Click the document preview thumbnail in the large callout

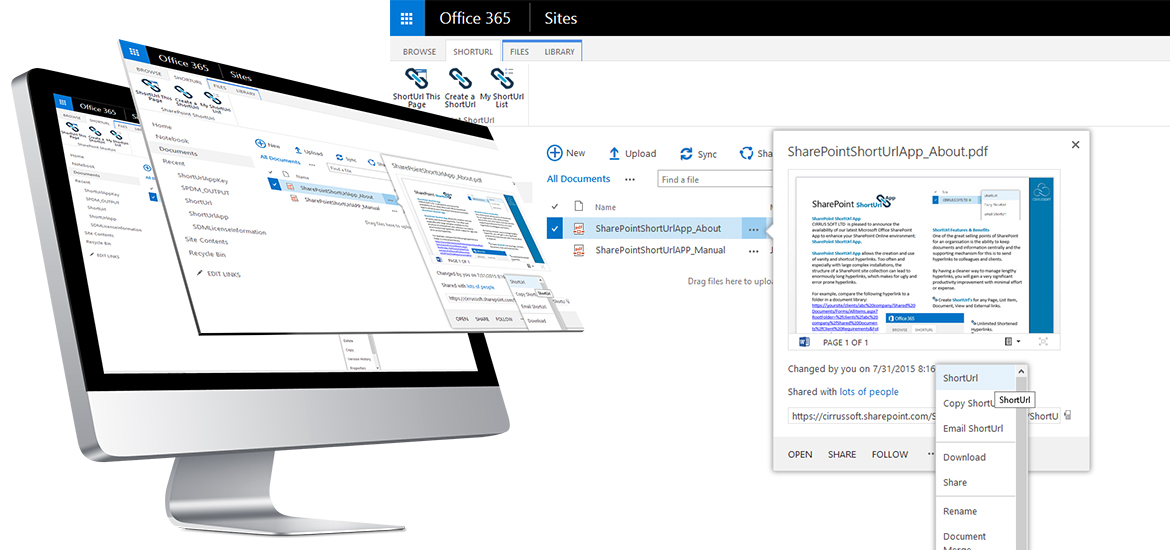(924, 255)
